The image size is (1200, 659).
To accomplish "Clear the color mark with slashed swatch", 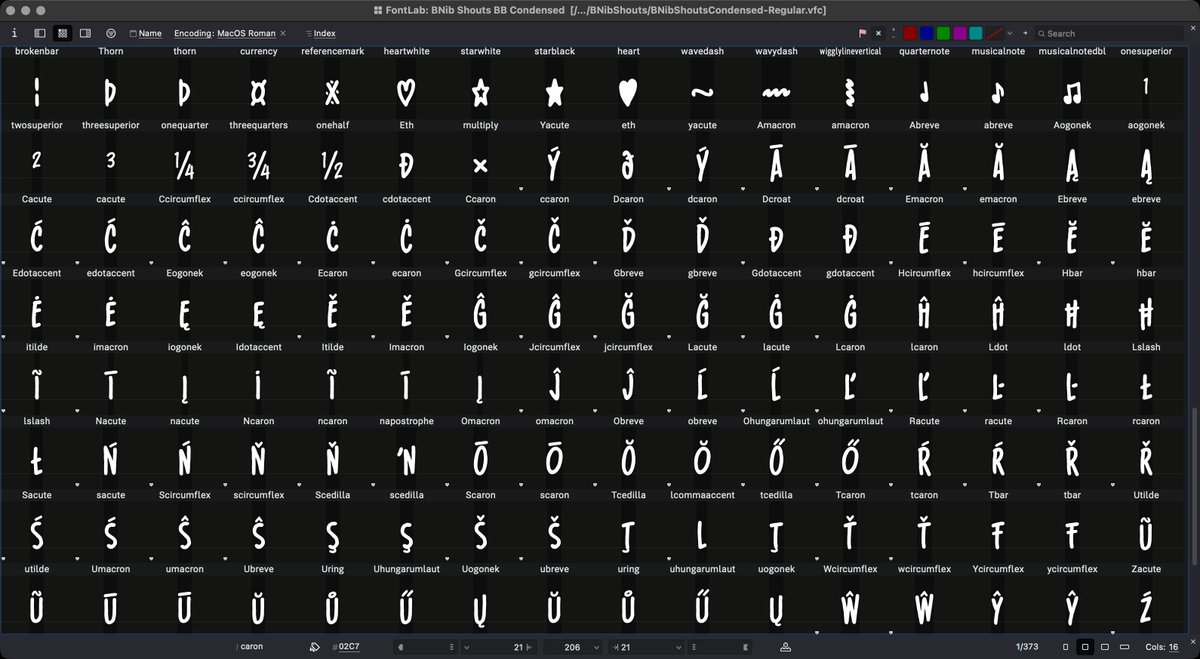I will pos(994,33).
